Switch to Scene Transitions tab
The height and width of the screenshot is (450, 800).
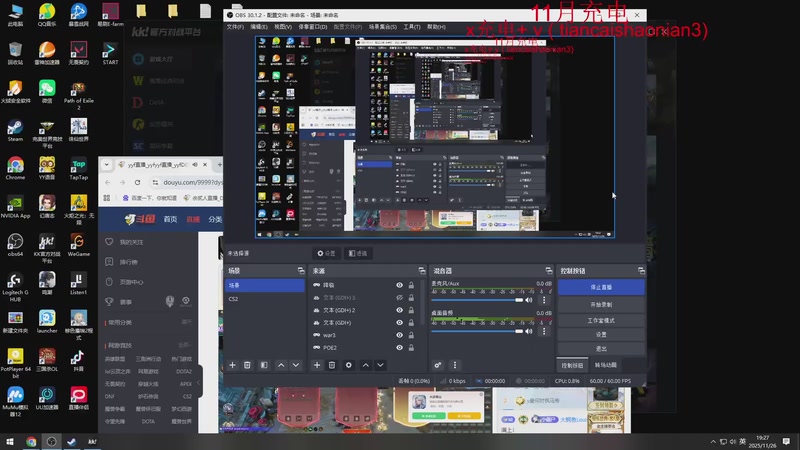606,365
